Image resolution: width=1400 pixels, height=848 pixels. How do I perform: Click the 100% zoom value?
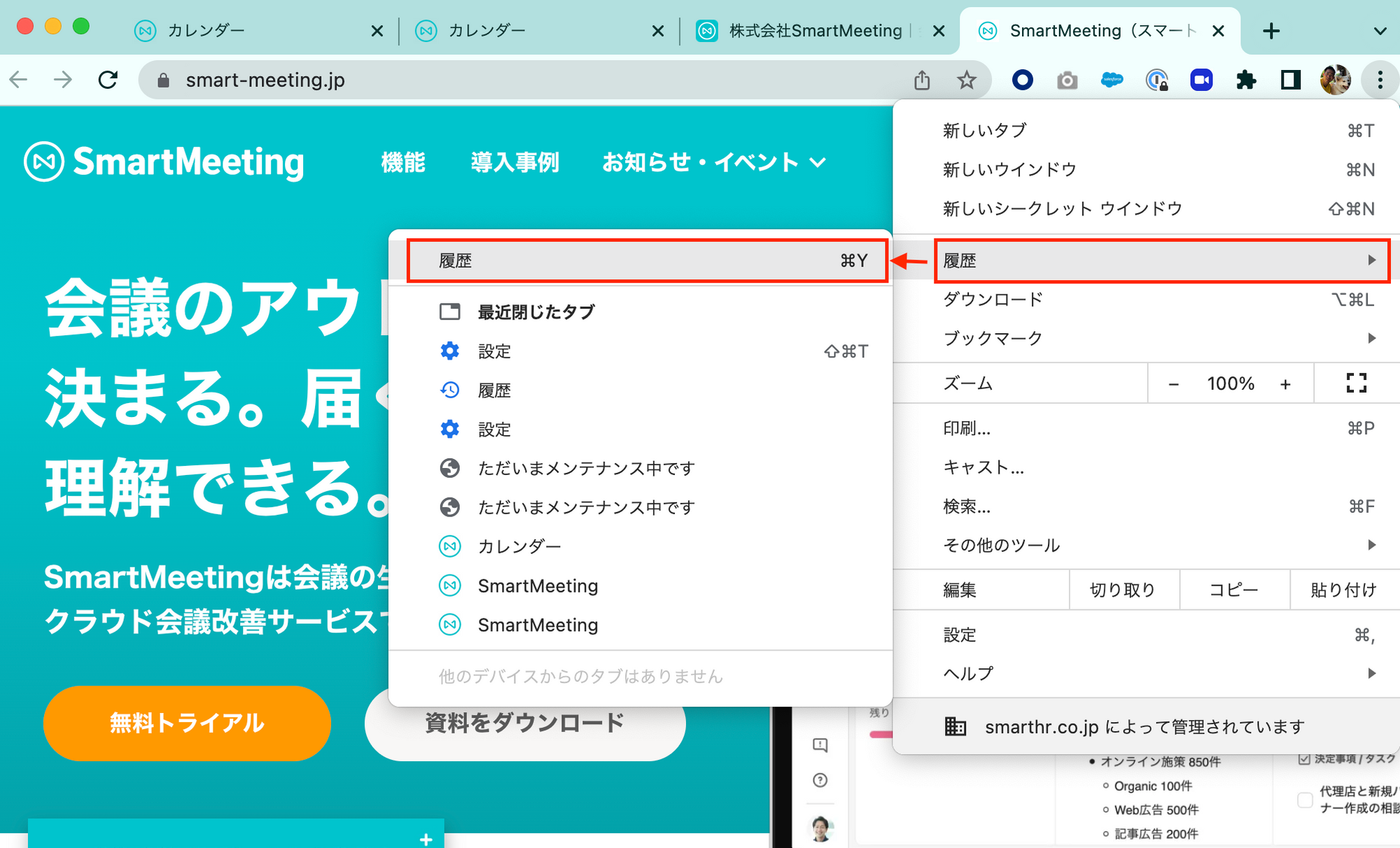point(1230,384)
